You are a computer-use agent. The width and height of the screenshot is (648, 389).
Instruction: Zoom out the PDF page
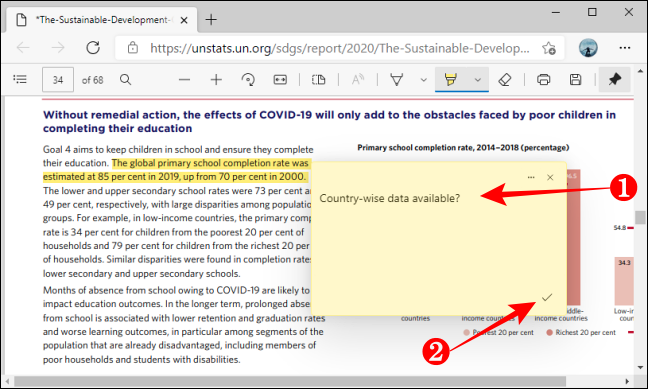[x=184, y=80]
